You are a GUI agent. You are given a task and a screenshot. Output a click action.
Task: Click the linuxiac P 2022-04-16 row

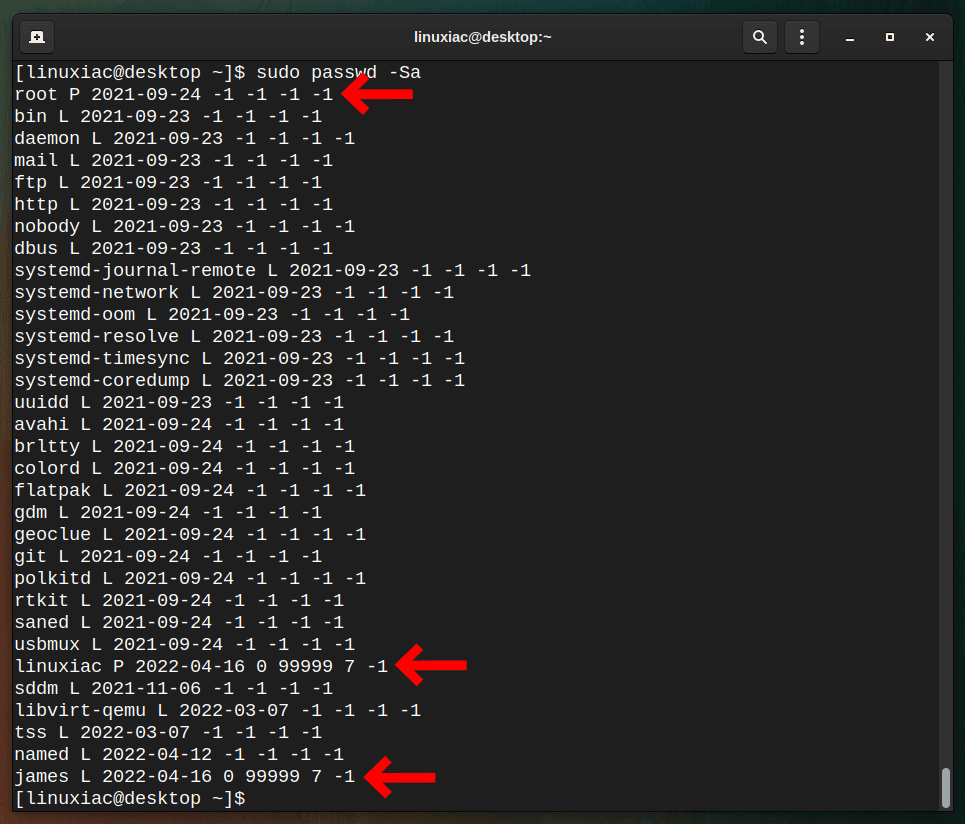click(201, 666)
